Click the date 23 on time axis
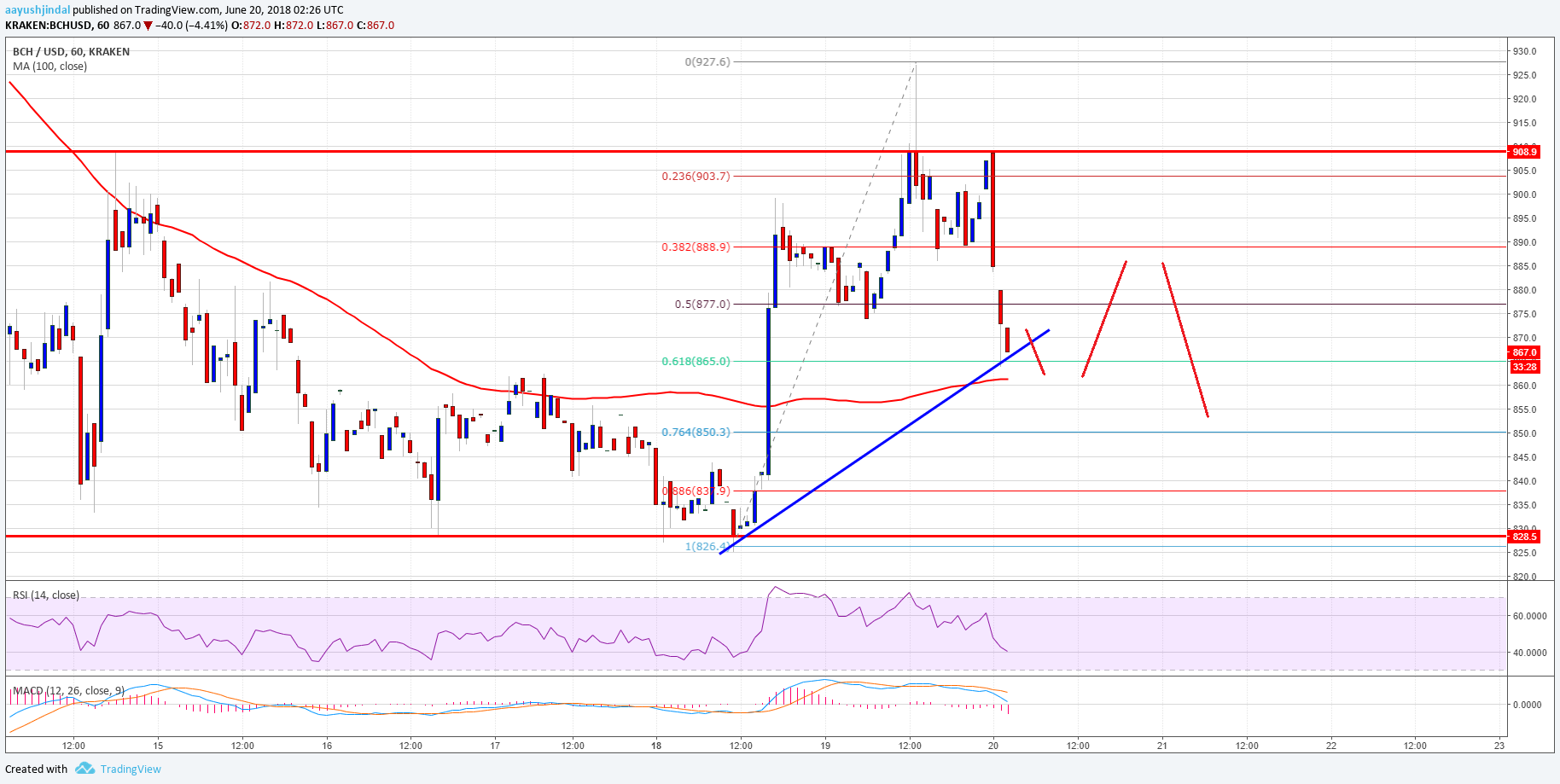This screenshot has height=784, width=1560. point(1499,746)
